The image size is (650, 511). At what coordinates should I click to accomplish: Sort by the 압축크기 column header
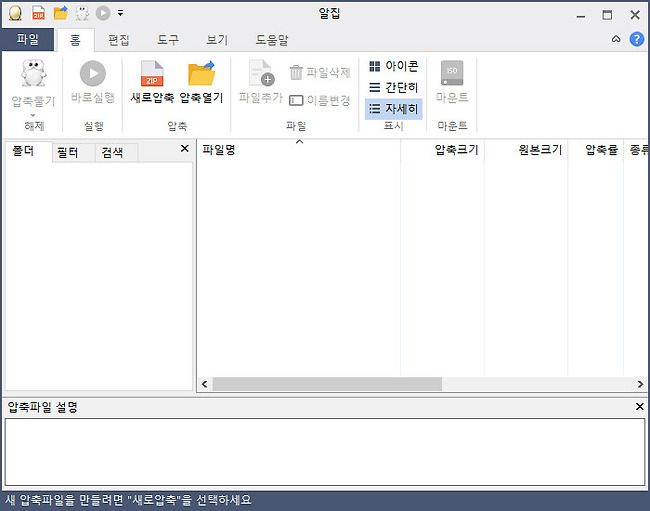point(442,150)
